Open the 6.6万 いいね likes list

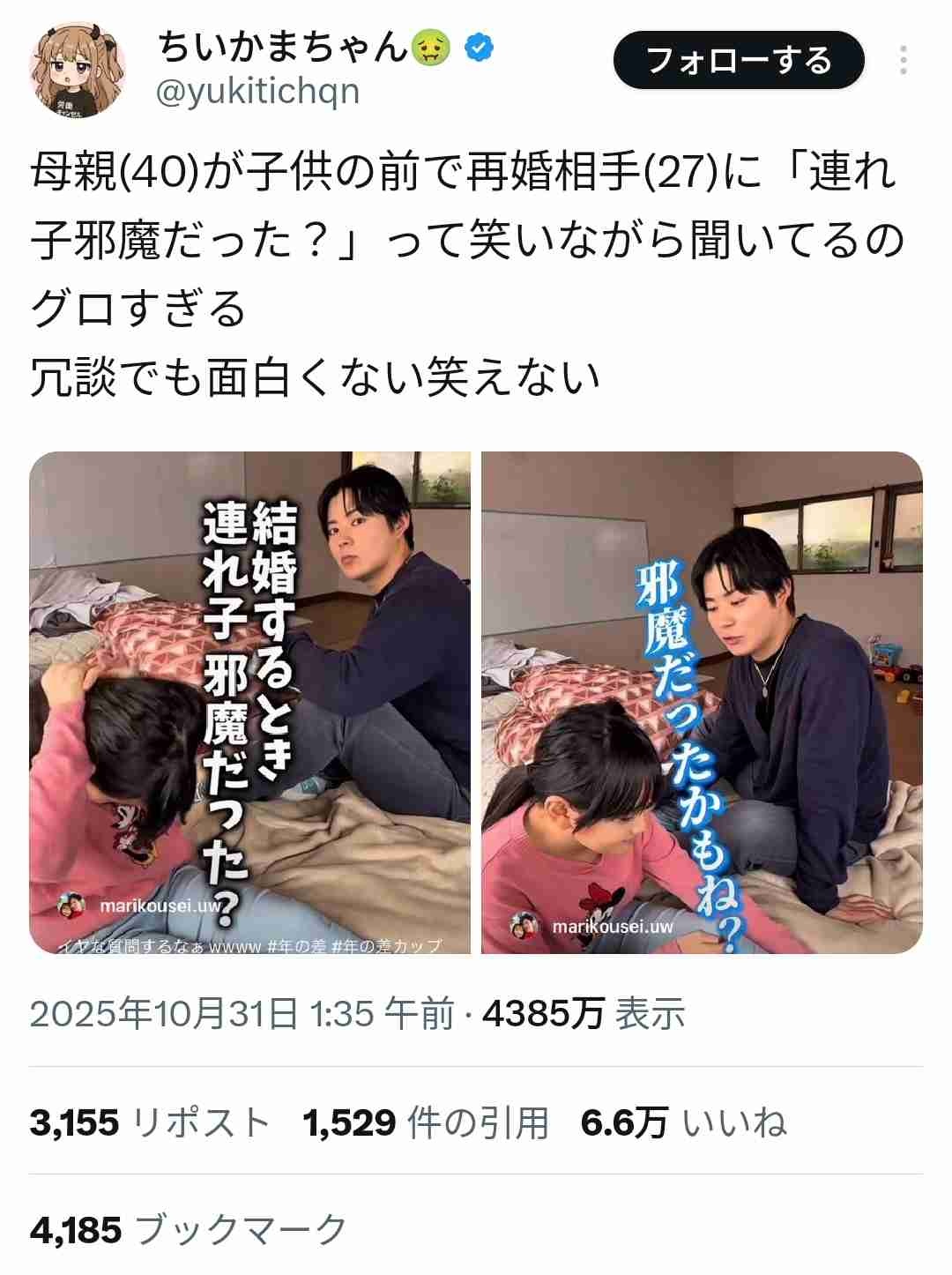click(x=684, y=1123)
